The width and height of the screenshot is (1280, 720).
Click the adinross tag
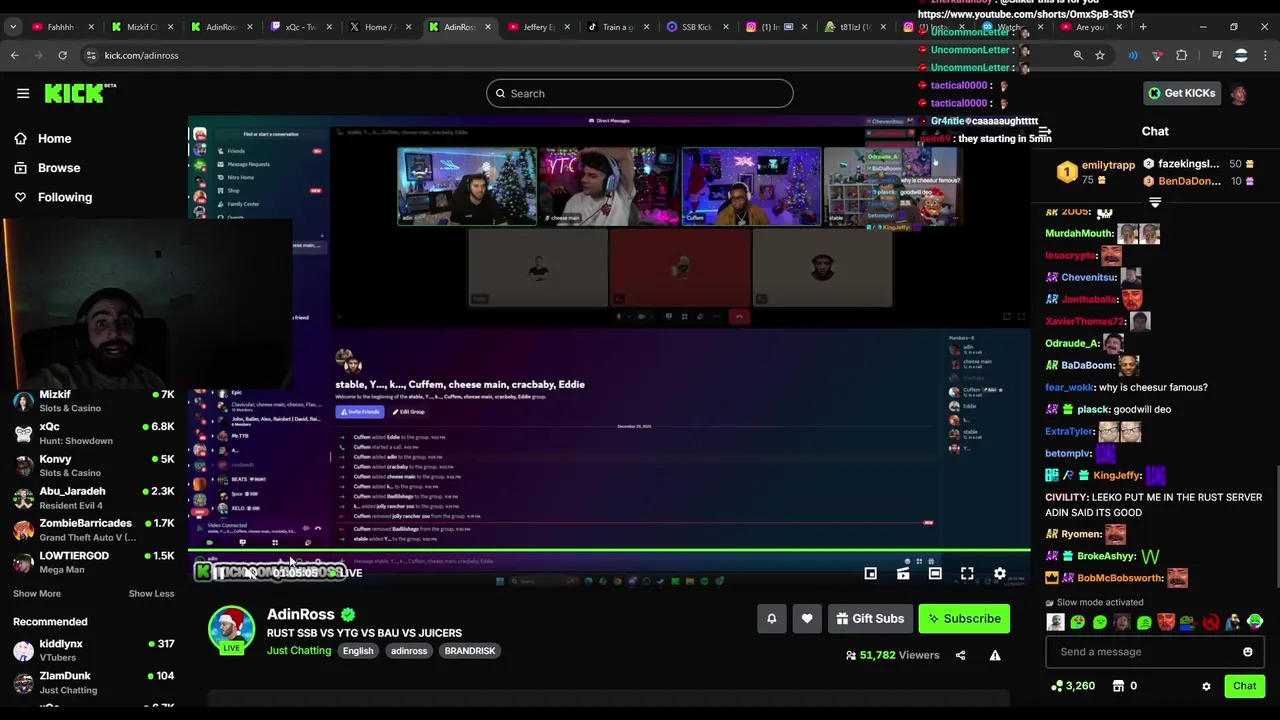[x=409, y=651]
